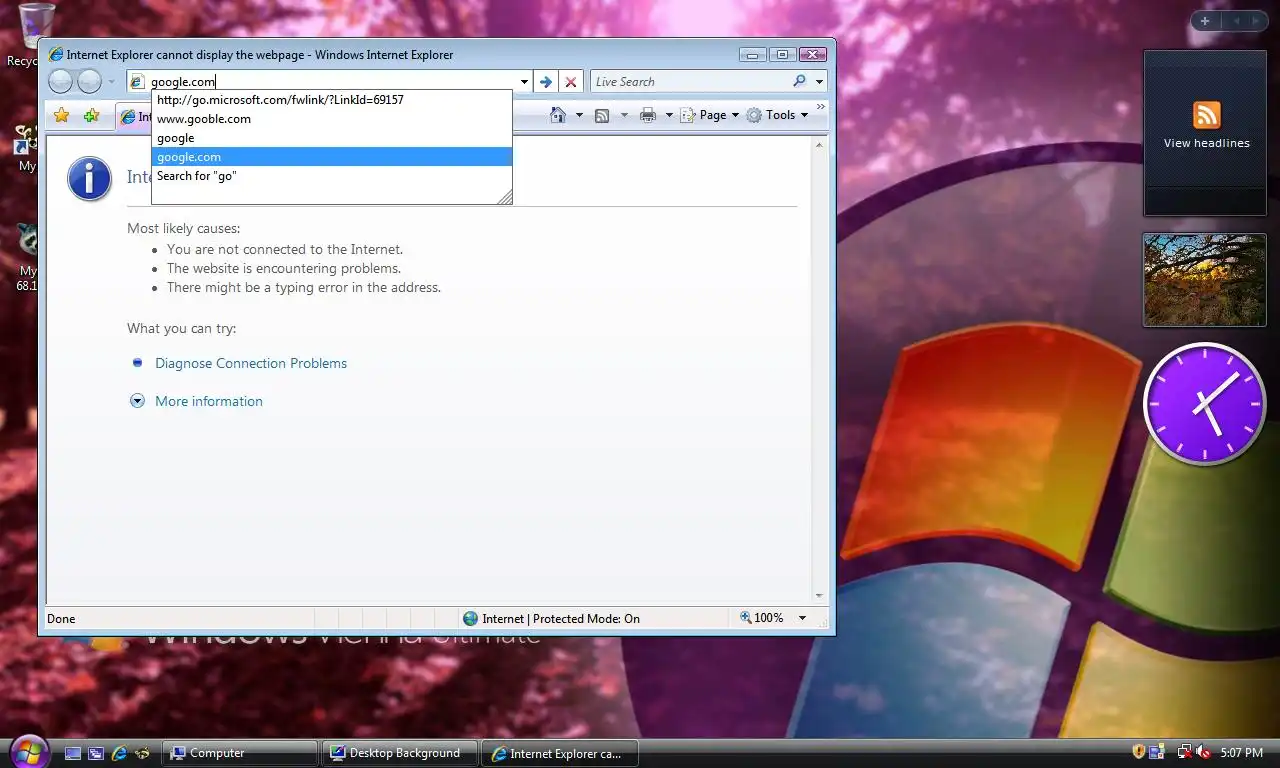Click View headlines in the feed gadget
Viewport: 1280px width, 768px height.
tap(1206, 143)
